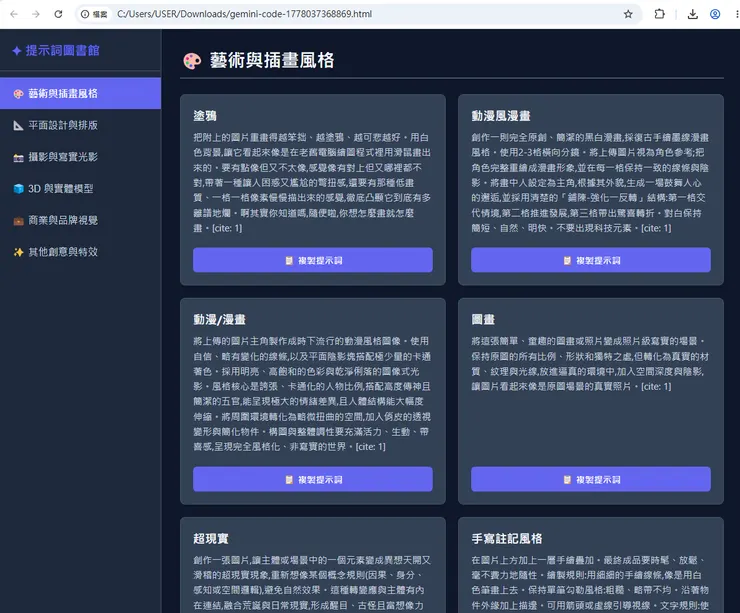Click the camera icon beside 攝影與寫實光影

pyautogui.click(x=18, y=157)
